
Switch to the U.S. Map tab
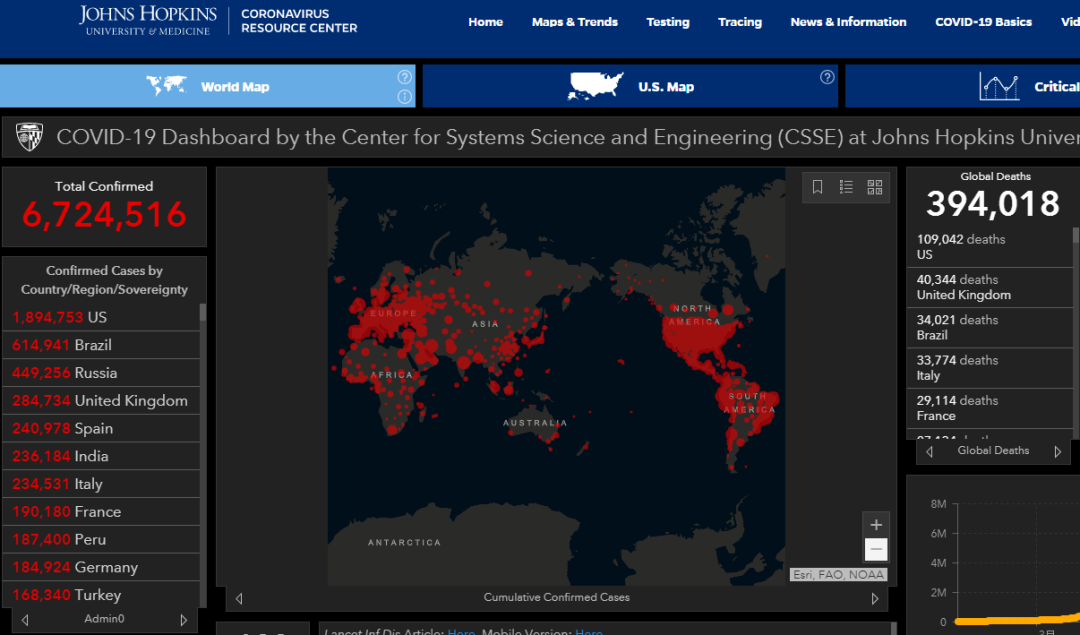click(x=630, y=87)
